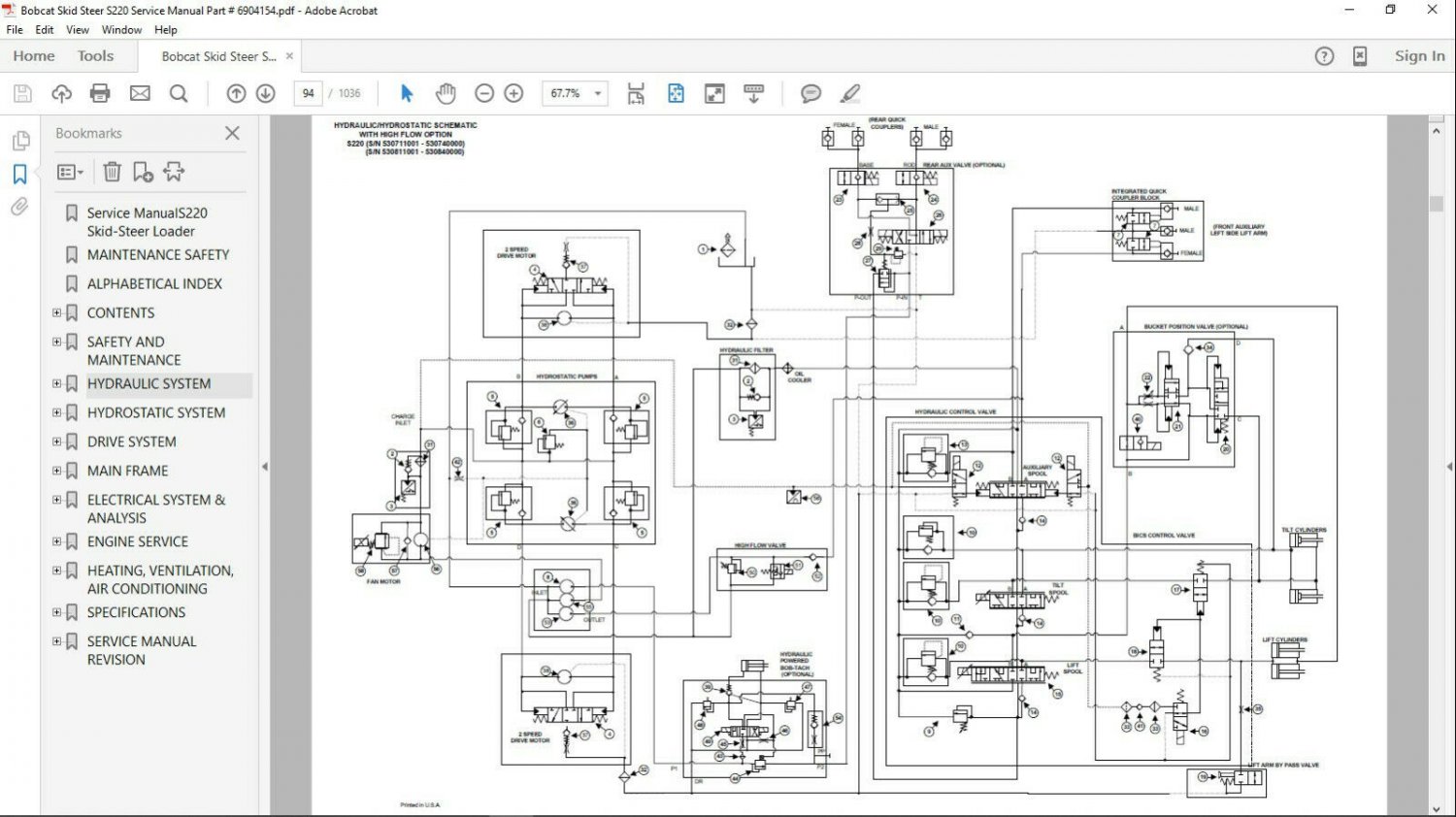
Task: Click the scrollbar down arrow
Action: click(x=1437, y=808)
